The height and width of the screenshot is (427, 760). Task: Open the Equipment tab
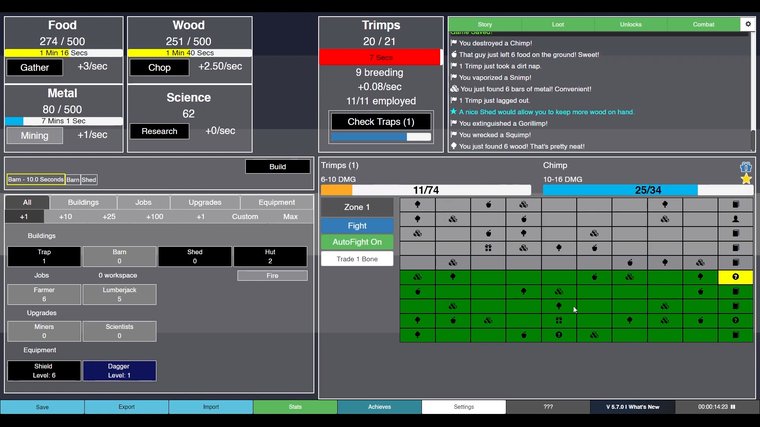coord(277,202)
